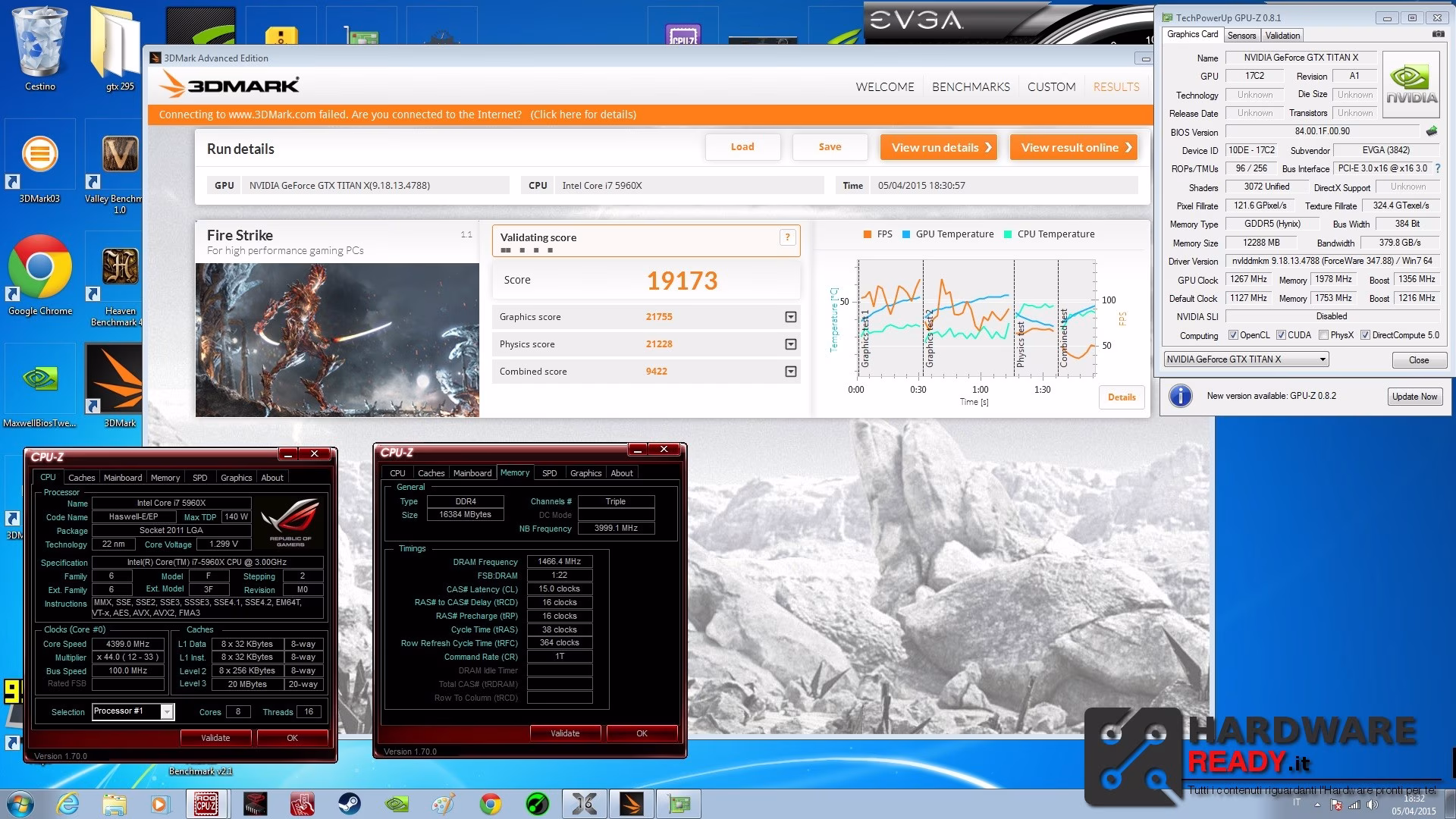The image size is (1456, 819).
Task: Open the Mainboard tab in left CPU-Z window
Action: (x=123, y=478)
